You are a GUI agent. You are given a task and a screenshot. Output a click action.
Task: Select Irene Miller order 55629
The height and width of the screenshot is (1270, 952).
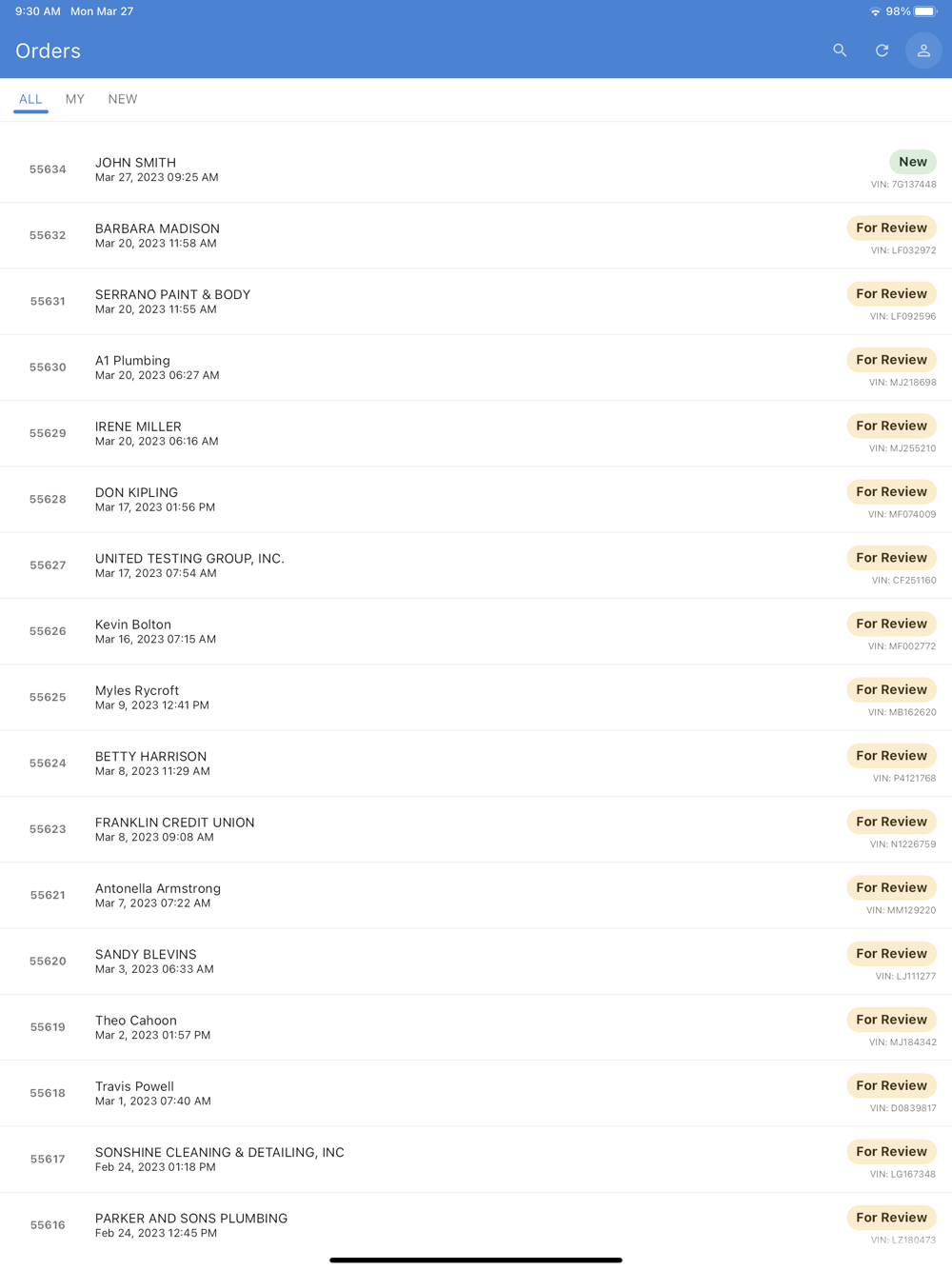(476, 433)
